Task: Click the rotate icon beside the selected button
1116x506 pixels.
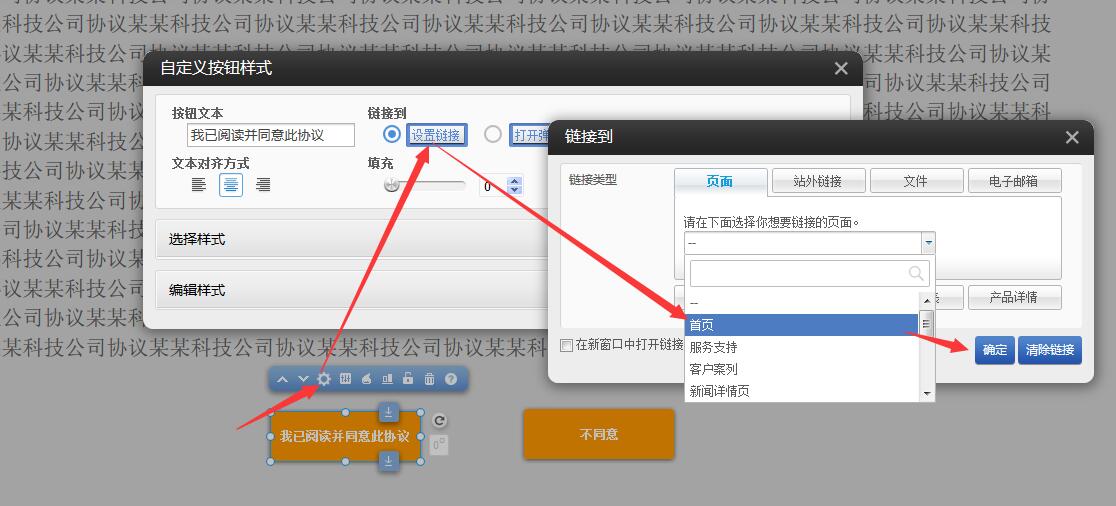Action: (439, 421)
